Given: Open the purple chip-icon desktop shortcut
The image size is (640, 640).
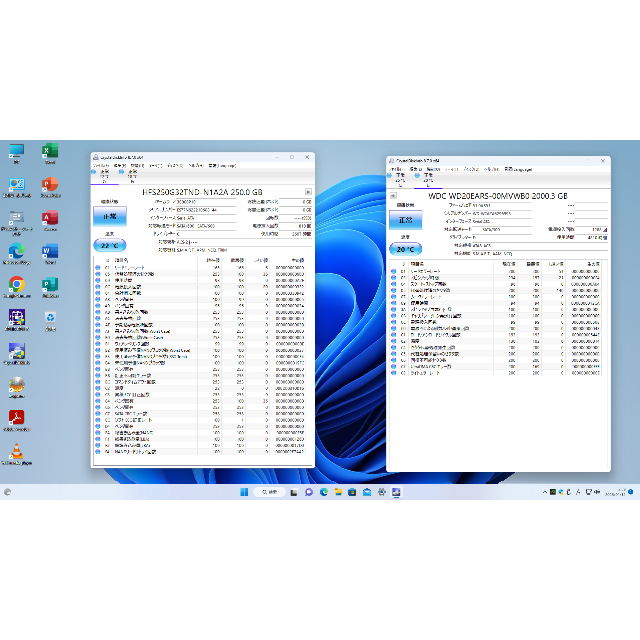Looking at the screenshot, I should 16,321.
